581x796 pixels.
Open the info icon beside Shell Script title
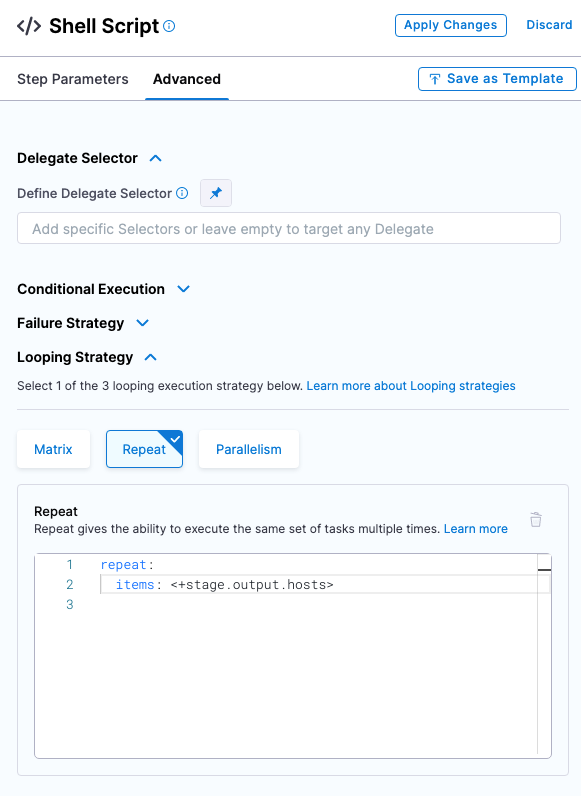169,26
